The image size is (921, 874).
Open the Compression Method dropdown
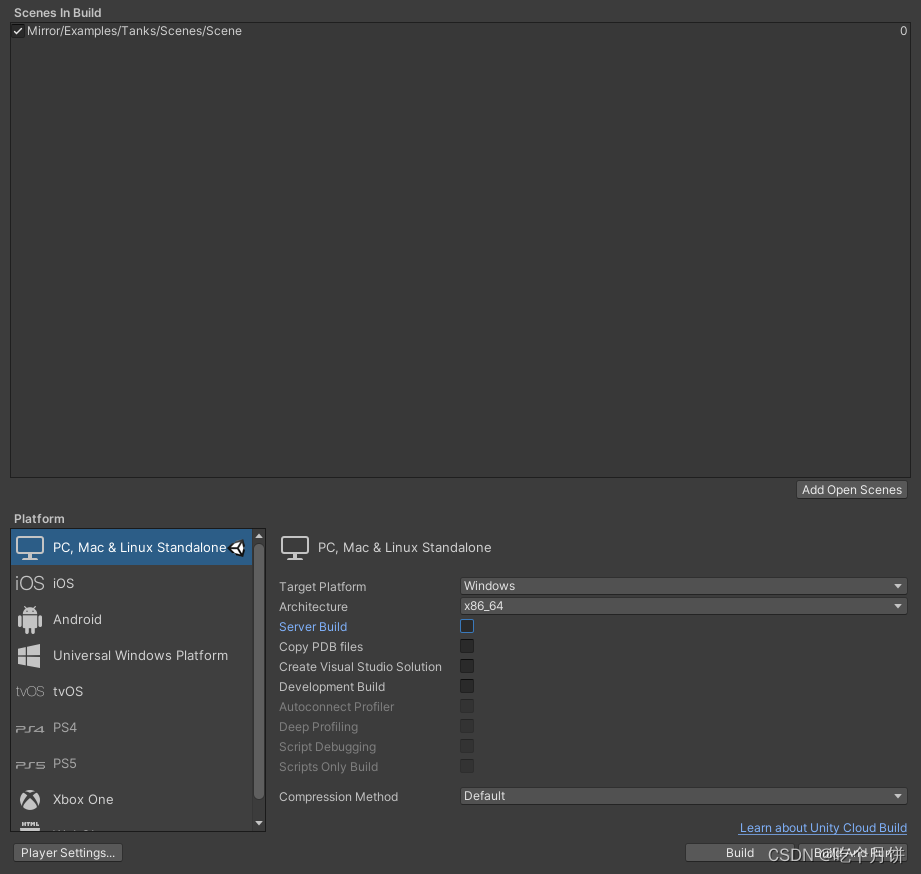683,796
